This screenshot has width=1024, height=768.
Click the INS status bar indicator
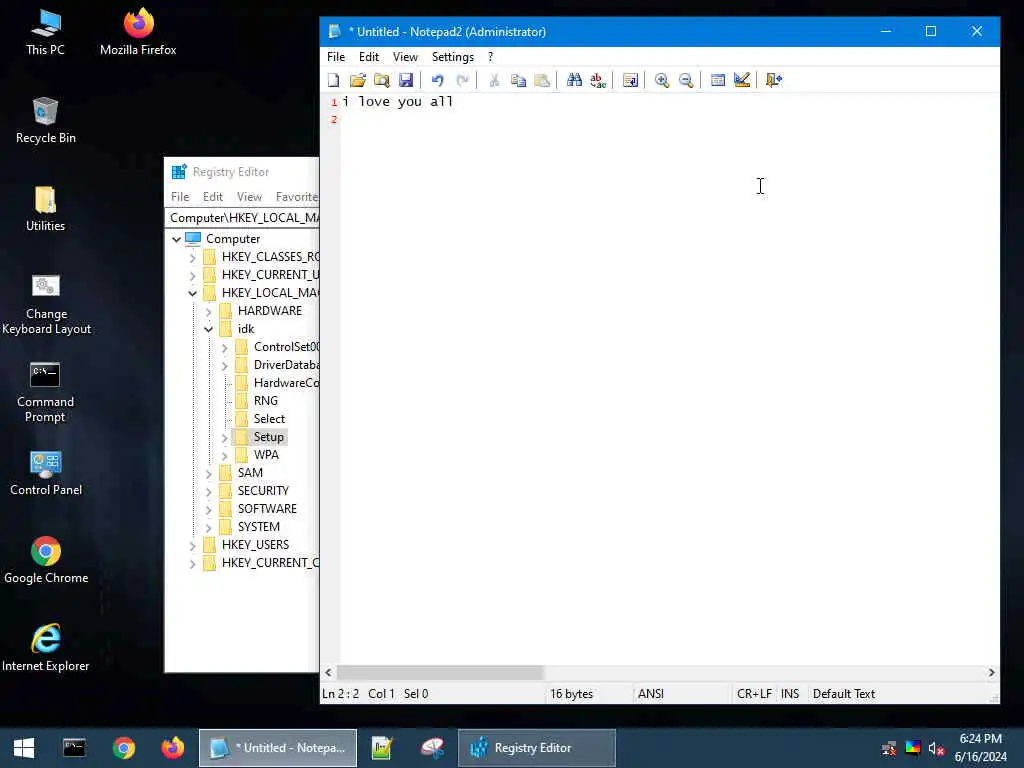[x=790, y=694]
